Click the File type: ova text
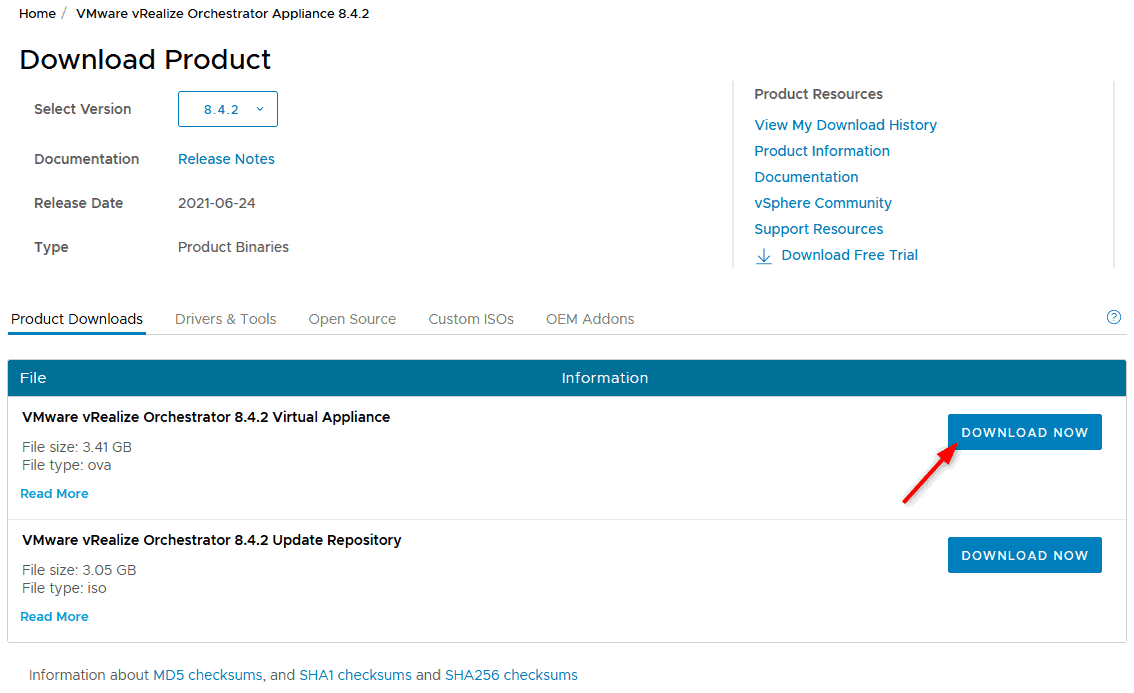This screenshot has height=693, width=1134. 67,465
